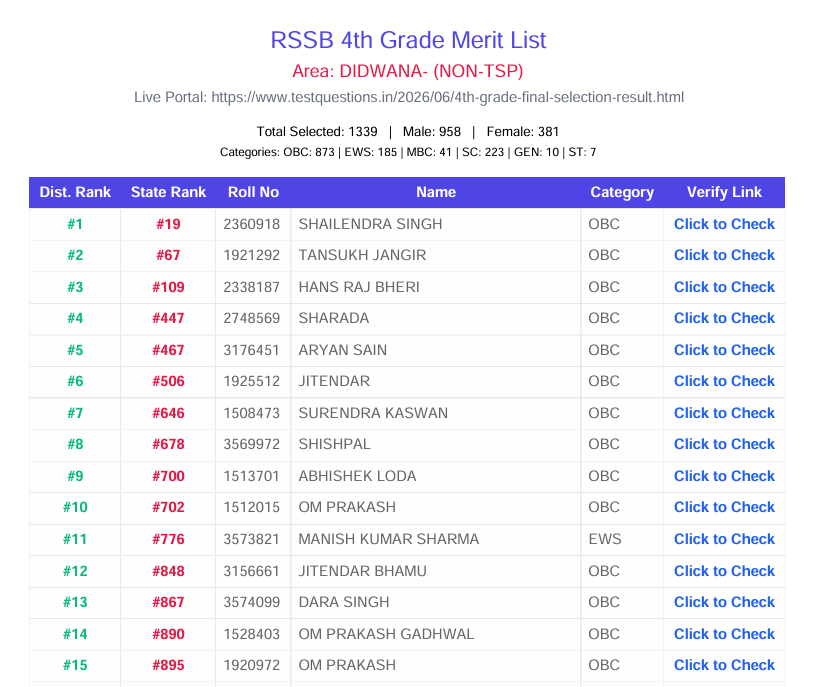The width and height of the screenshot is (834, 687).
Task: Click to Check link for JITENDAR roll 1925512
Action: tap(724, 381)
